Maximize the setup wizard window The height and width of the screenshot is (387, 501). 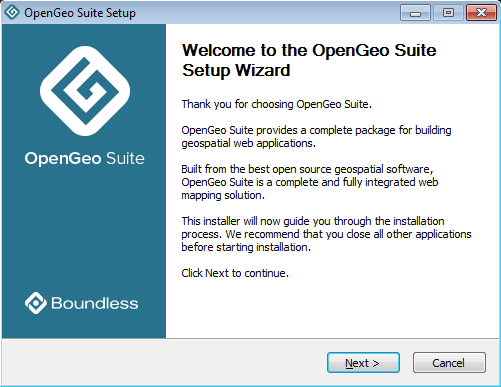448,13
